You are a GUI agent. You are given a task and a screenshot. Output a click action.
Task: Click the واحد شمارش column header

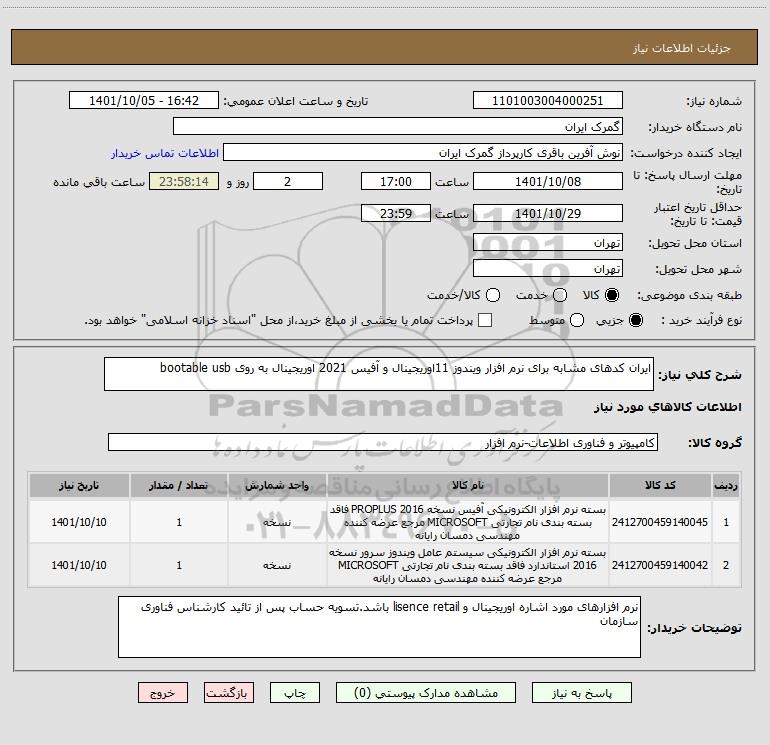tap(277, 486)
